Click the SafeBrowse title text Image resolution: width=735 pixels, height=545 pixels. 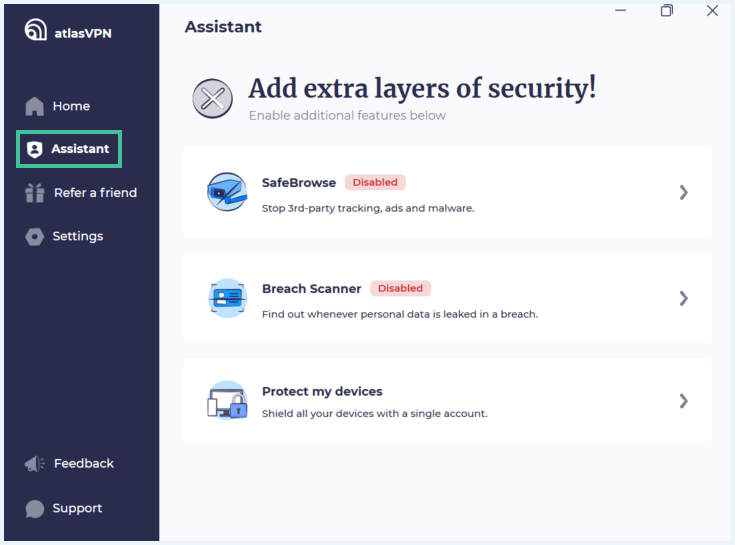(299, 183)
